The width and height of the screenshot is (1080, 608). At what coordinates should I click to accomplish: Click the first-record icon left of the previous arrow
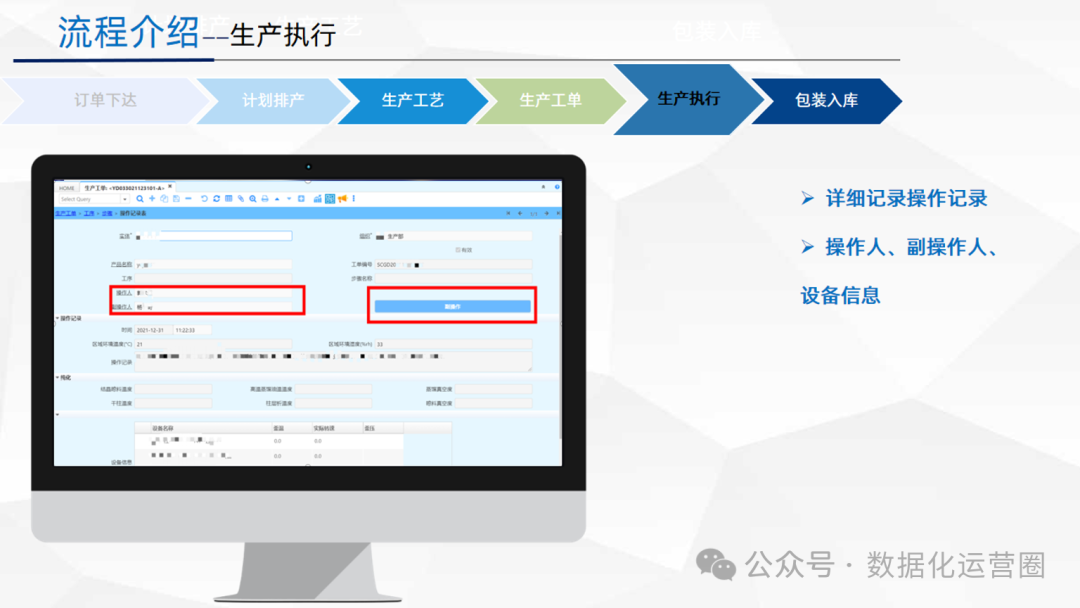[508, 213]
